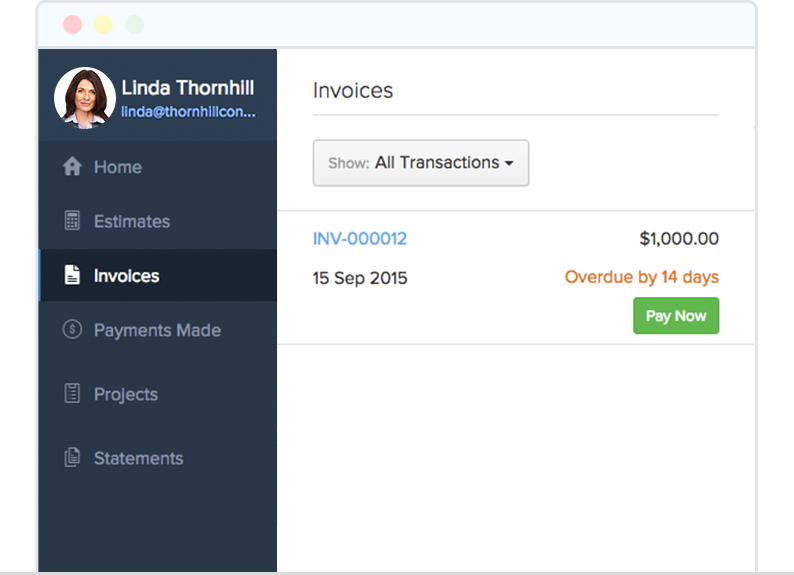Click the Estimates calculator icon

pos(72,221)
